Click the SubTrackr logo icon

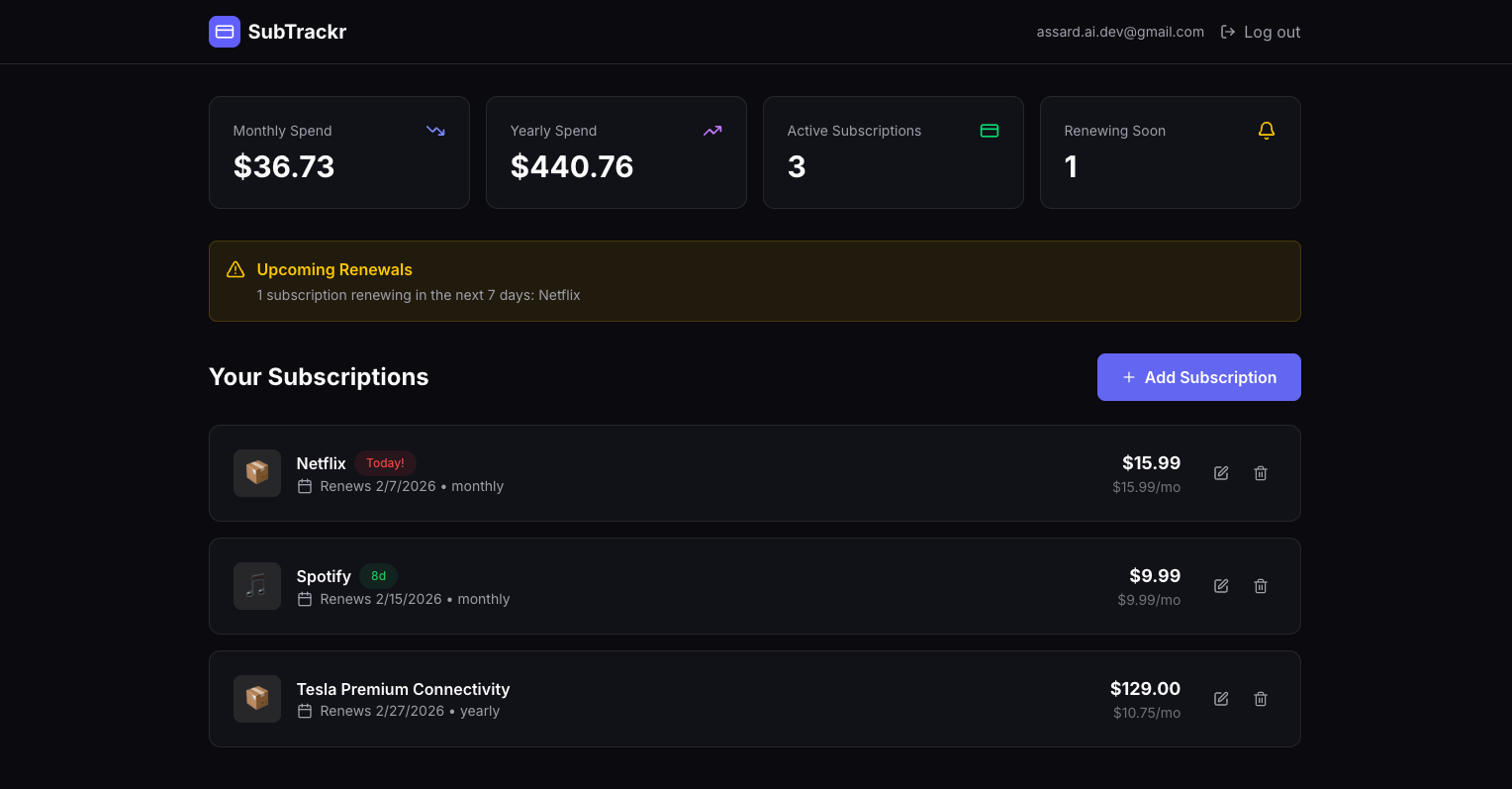click(225, 32)
